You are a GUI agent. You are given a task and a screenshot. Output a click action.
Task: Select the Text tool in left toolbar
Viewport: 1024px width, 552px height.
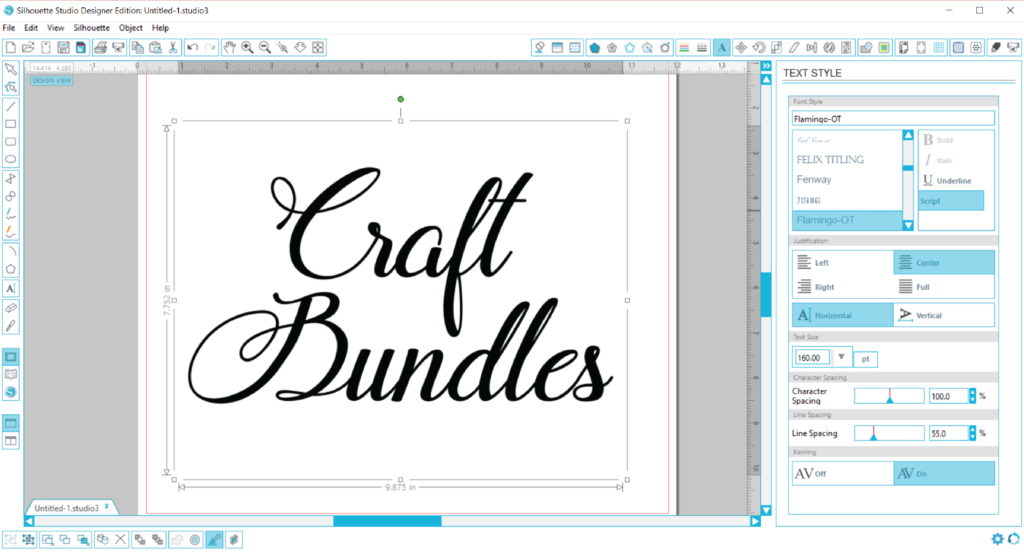click(x=10, y=288)
